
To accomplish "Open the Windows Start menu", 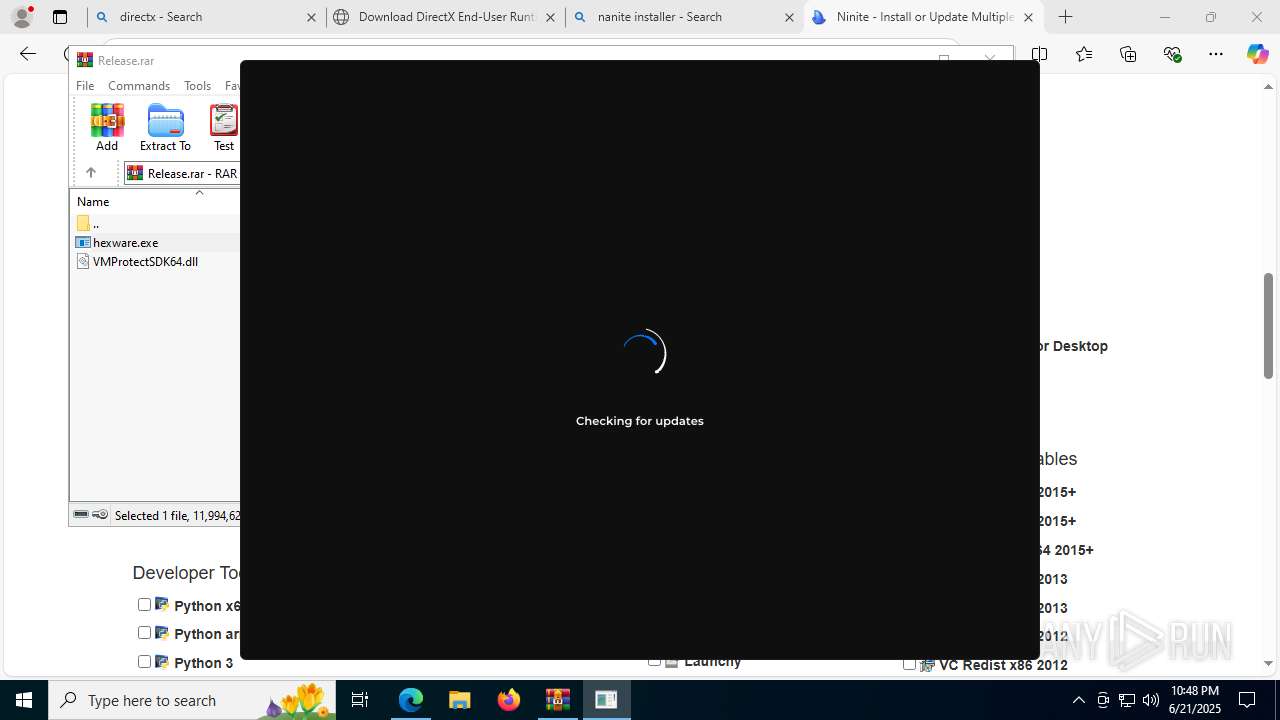I will point(24,700).
